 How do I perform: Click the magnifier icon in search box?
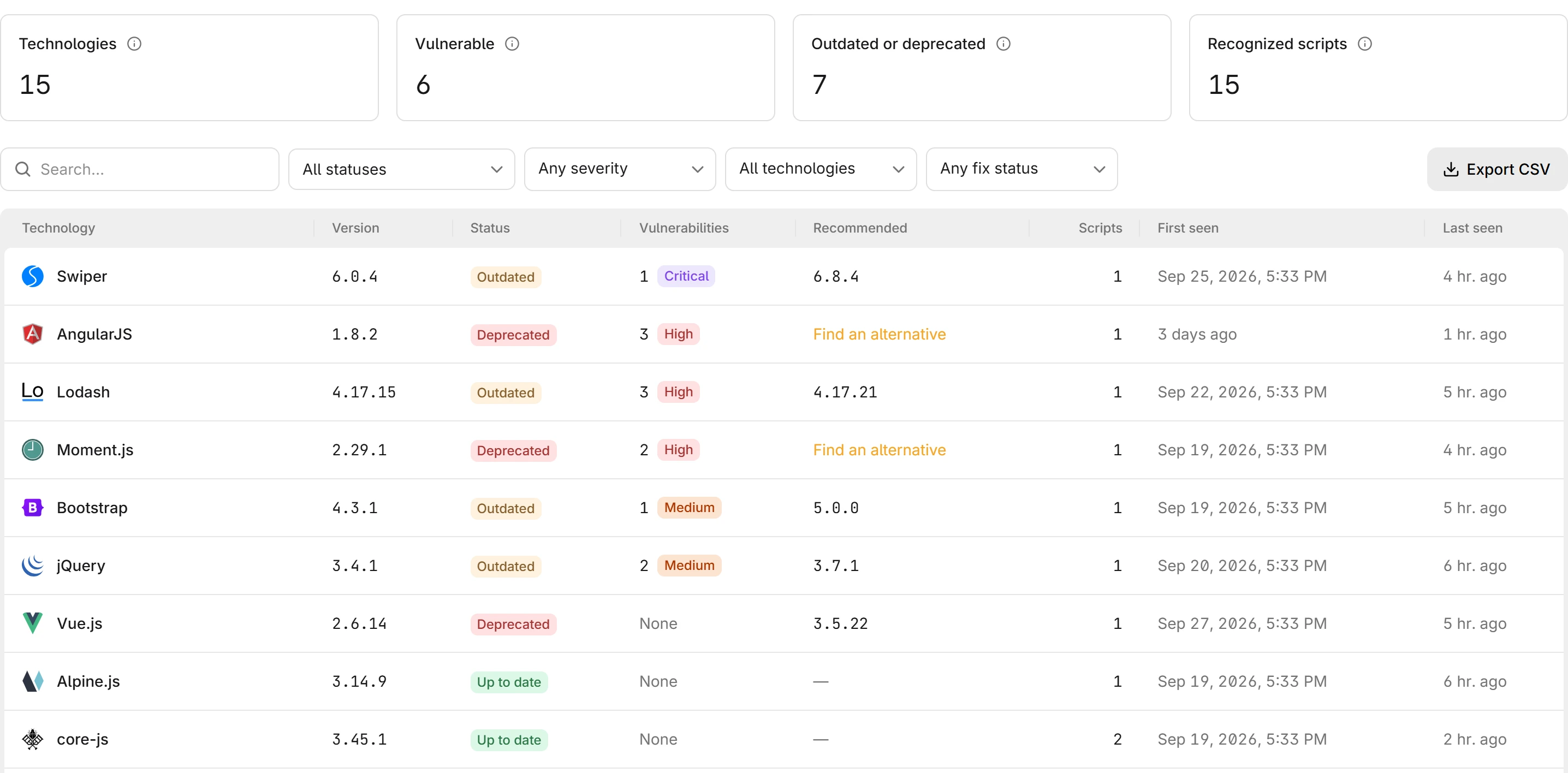click(x=23, y=169)
